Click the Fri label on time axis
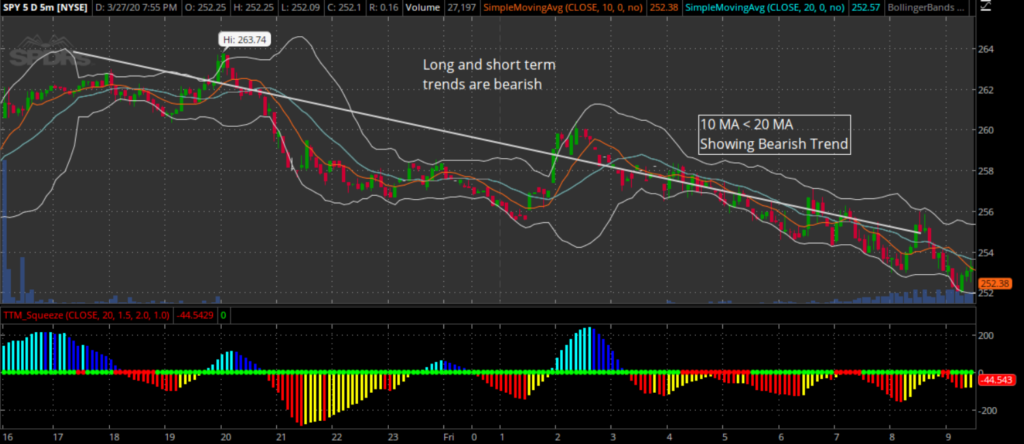 point(448,436)
